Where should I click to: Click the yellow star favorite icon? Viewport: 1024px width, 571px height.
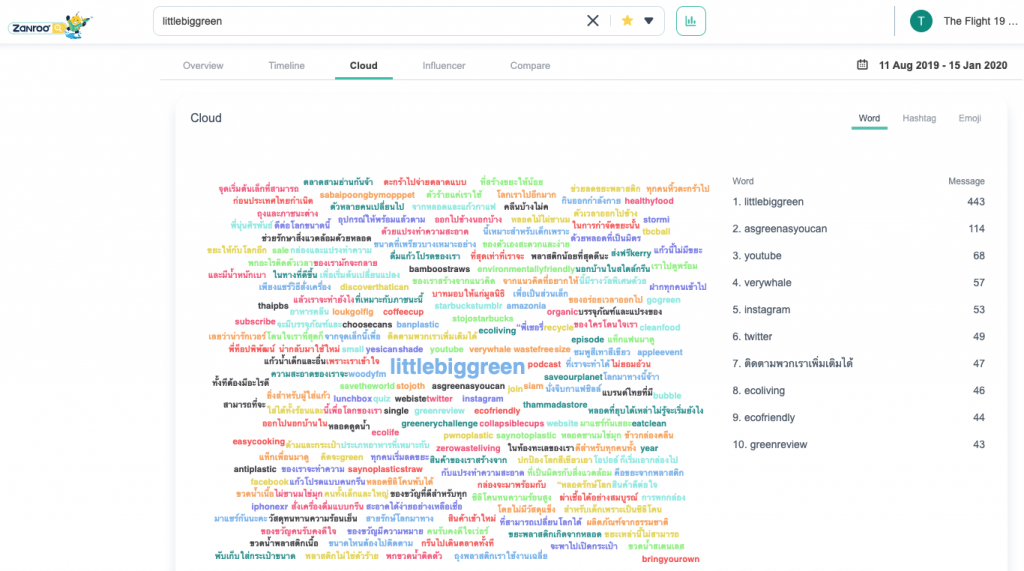coord(627,21)
